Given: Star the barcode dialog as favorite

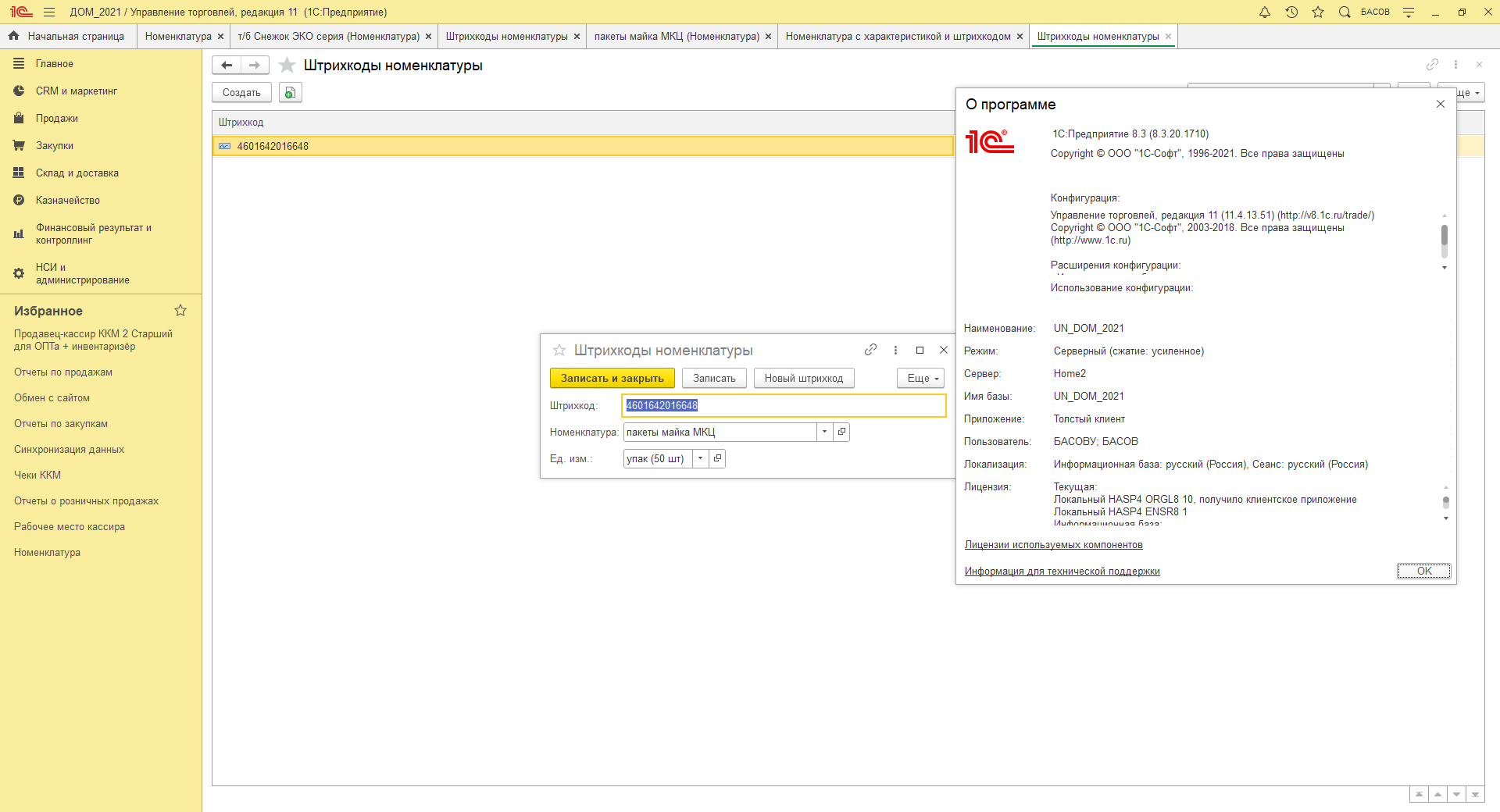Looking at the screenshot, I should click(x=559, y=350).
